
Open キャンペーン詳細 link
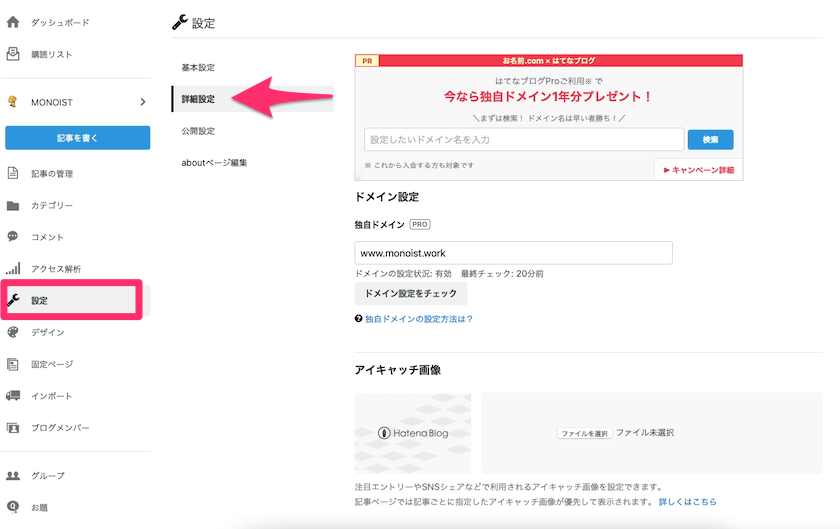[x=699, y=170]
